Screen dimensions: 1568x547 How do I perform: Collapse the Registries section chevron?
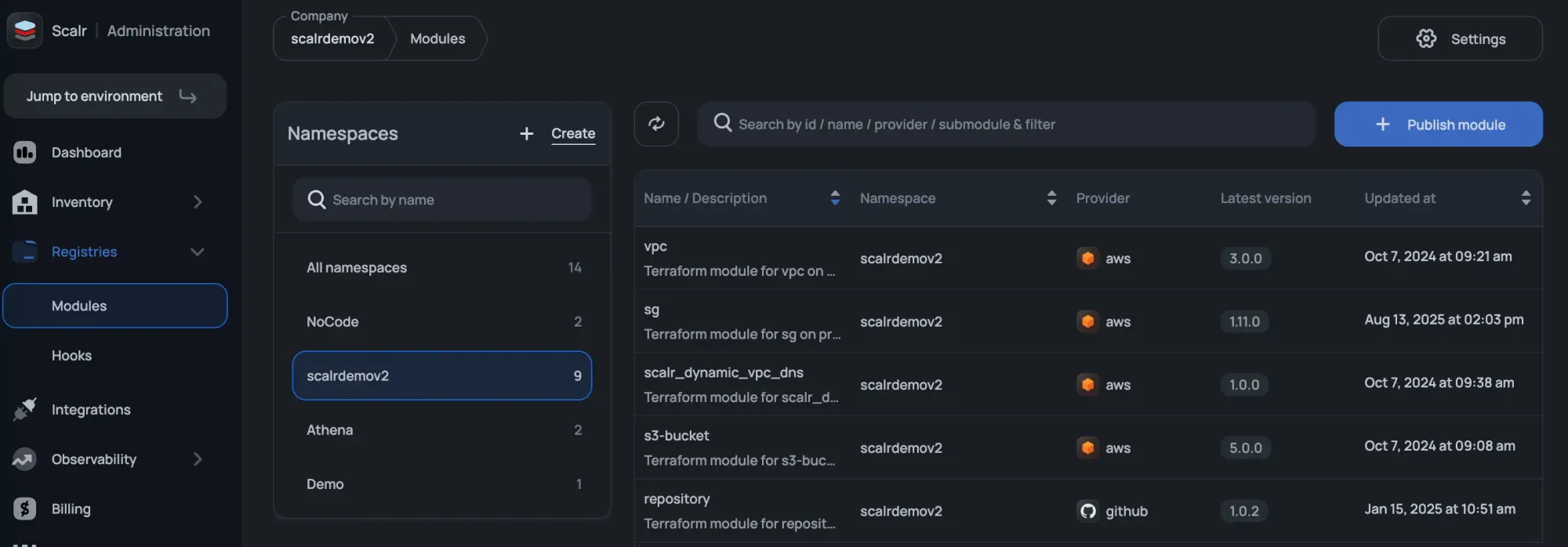[x=198, y=252]
